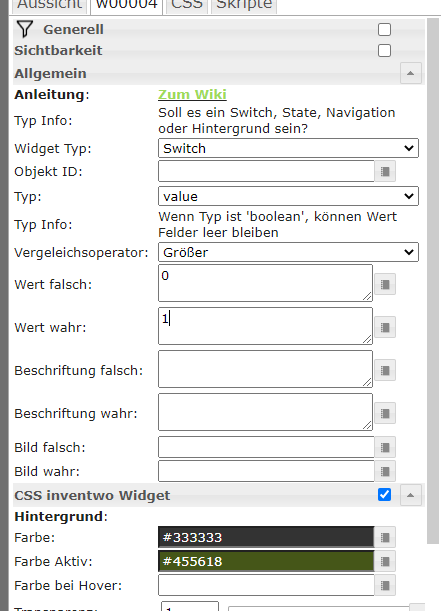
Task: Open picker button beside Wert falsch
Action: [x=385, y=284]
